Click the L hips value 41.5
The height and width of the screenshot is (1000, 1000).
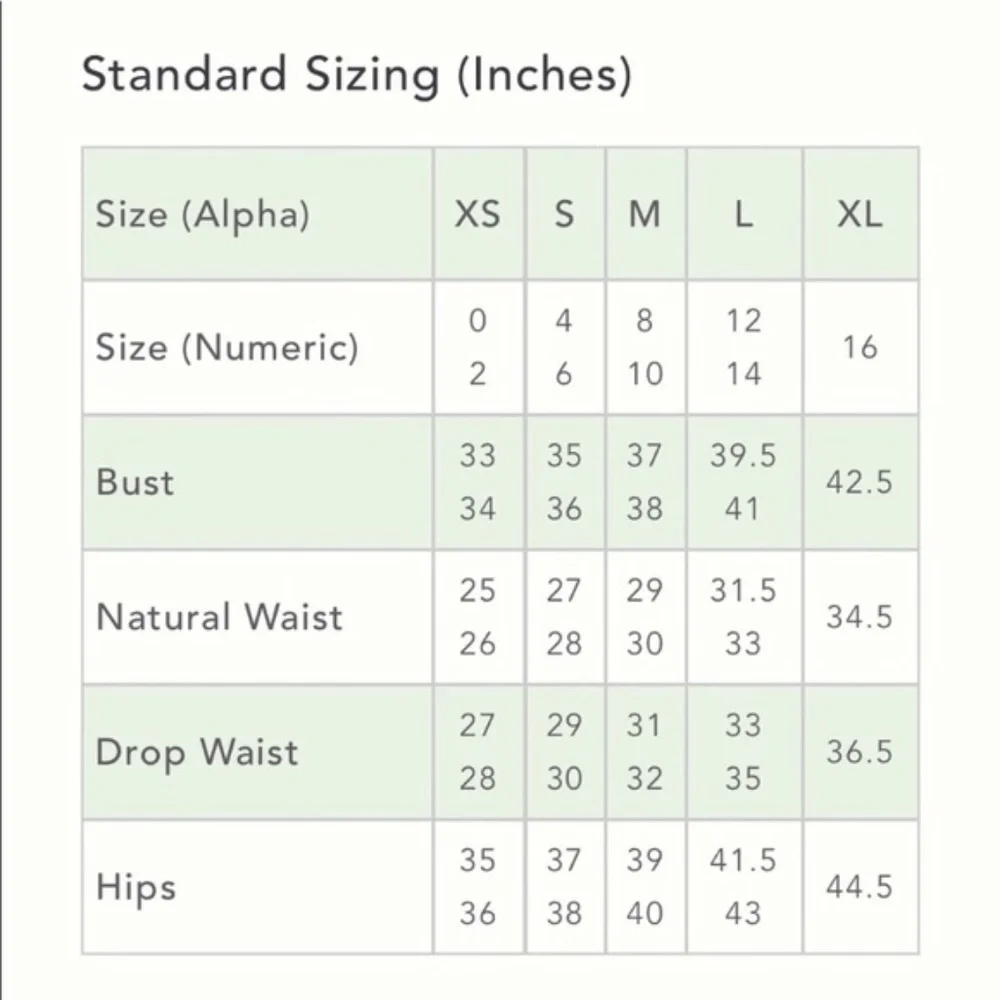[x=744, y=860]
